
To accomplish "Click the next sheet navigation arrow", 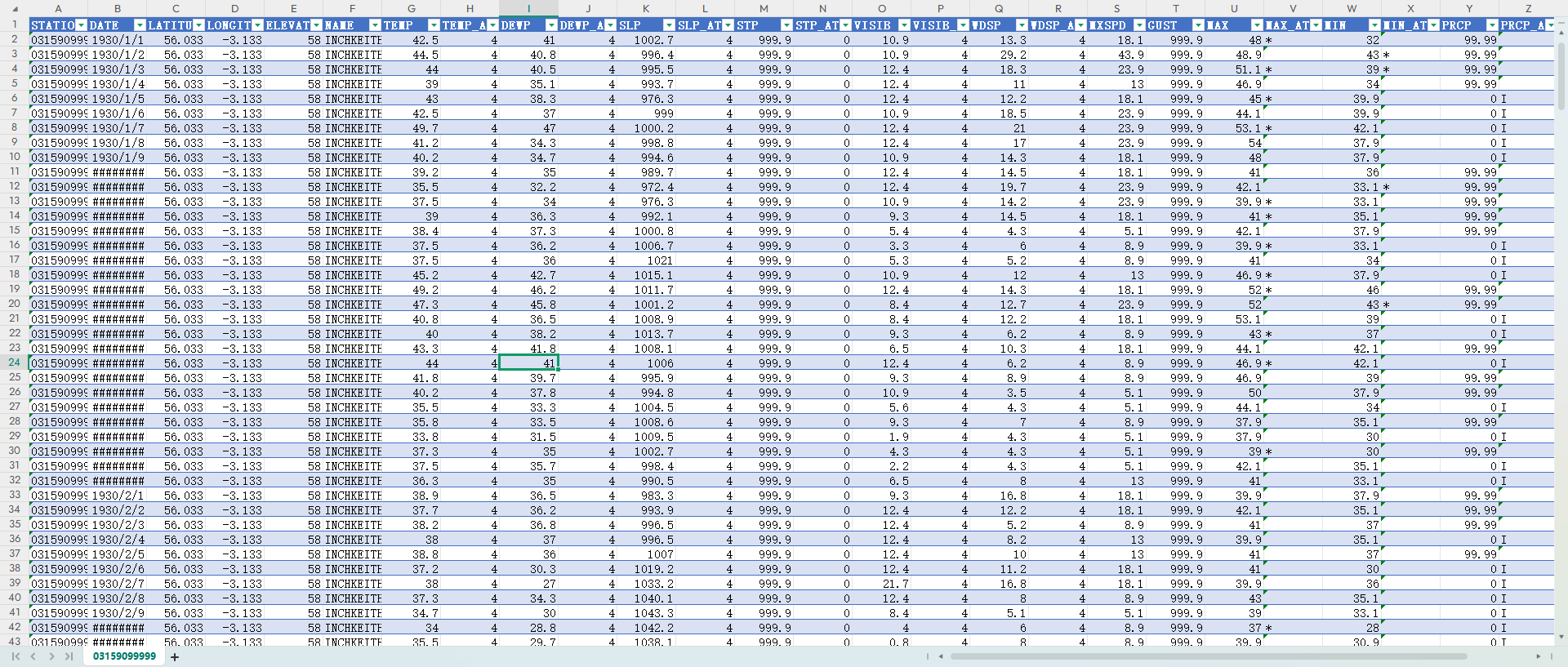I will [51, 656].
